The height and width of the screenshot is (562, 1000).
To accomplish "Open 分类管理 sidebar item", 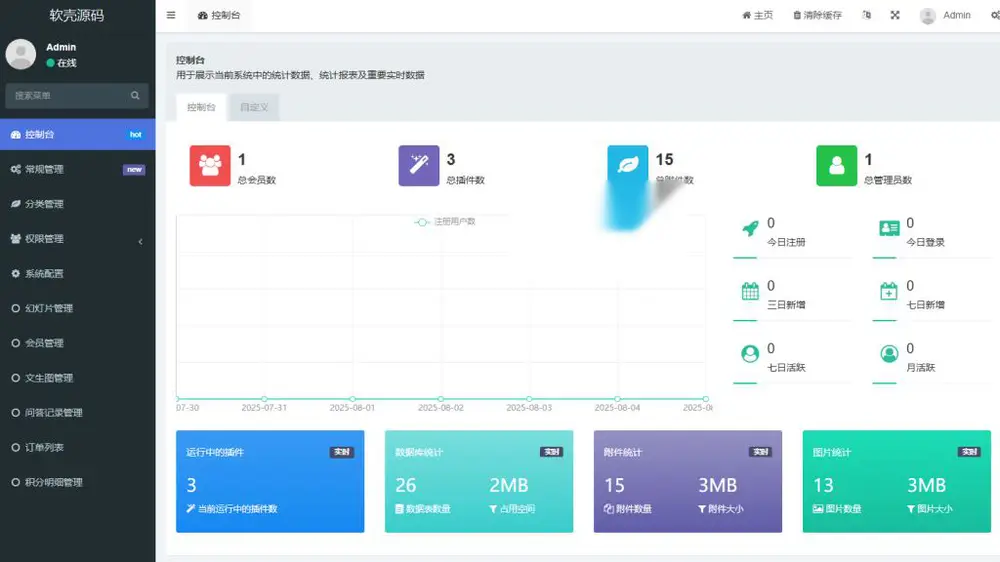I will pyautogui.click(x=77, y=204).
